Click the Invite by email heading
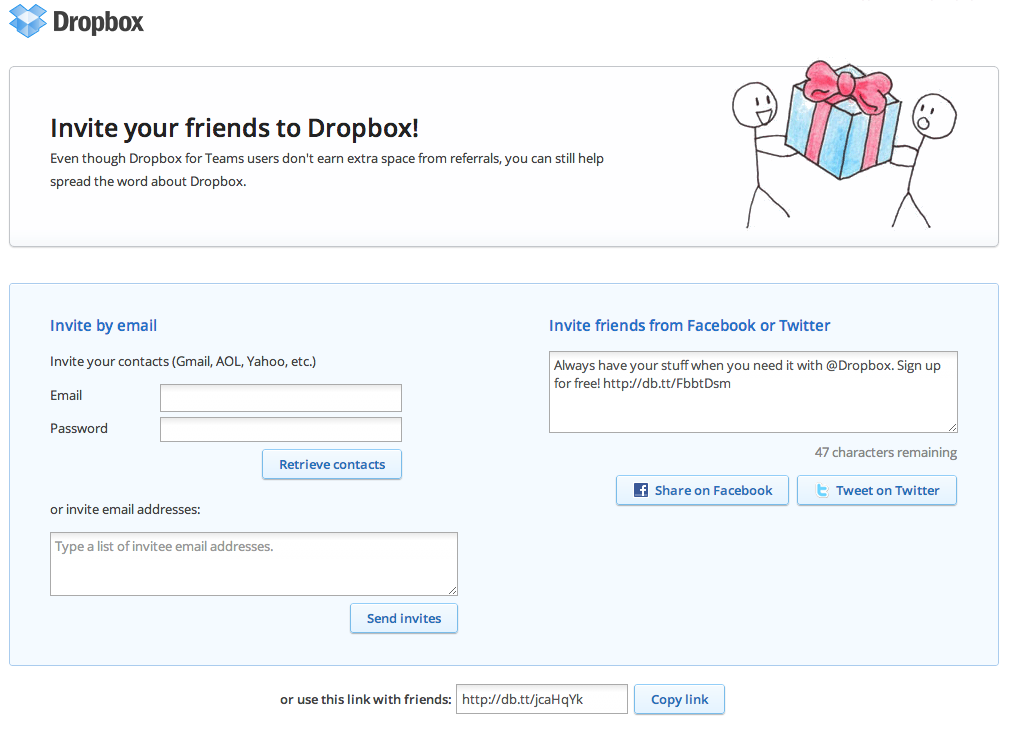The image size is (1014, 730). click(103, 325)
